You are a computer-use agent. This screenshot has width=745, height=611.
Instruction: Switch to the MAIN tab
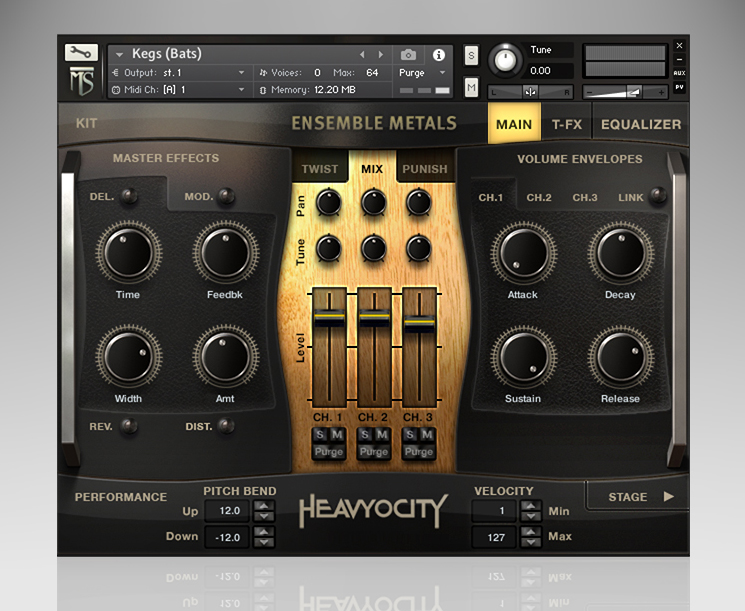pos(514,124)
